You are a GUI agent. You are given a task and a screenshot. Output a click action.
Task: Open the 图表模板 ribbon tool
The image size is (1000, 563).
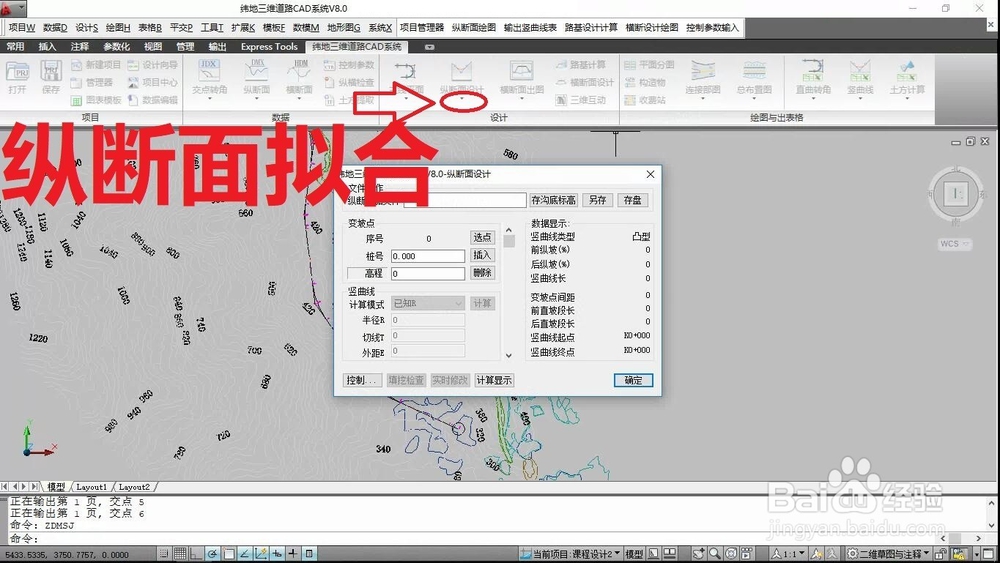(96, 100)
